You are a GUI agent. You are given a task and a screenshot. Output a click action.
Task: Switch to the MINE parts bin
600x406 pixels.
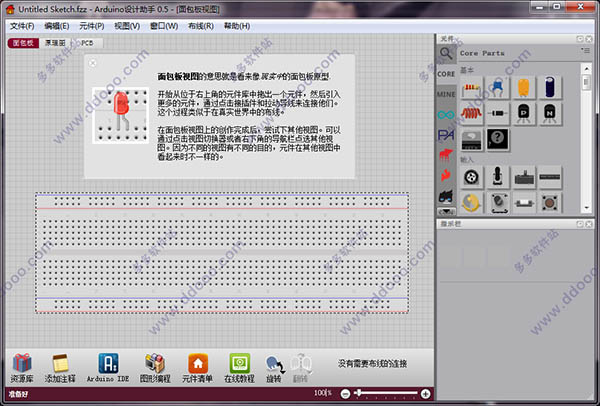446,94
